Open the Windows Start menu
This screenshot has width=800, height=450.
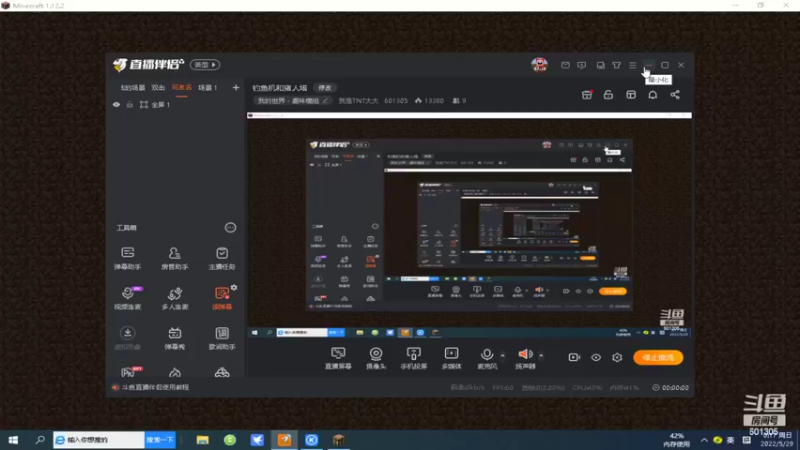coord(13,440)
